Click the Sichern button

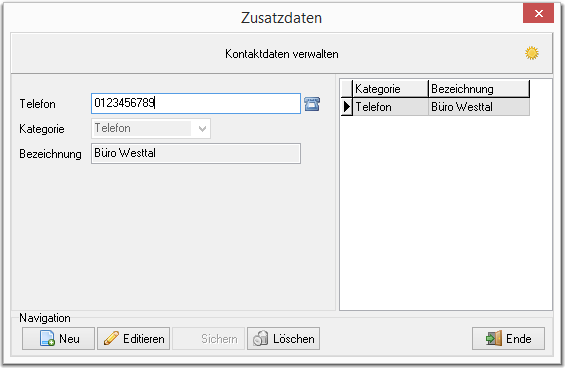[208, 338]
